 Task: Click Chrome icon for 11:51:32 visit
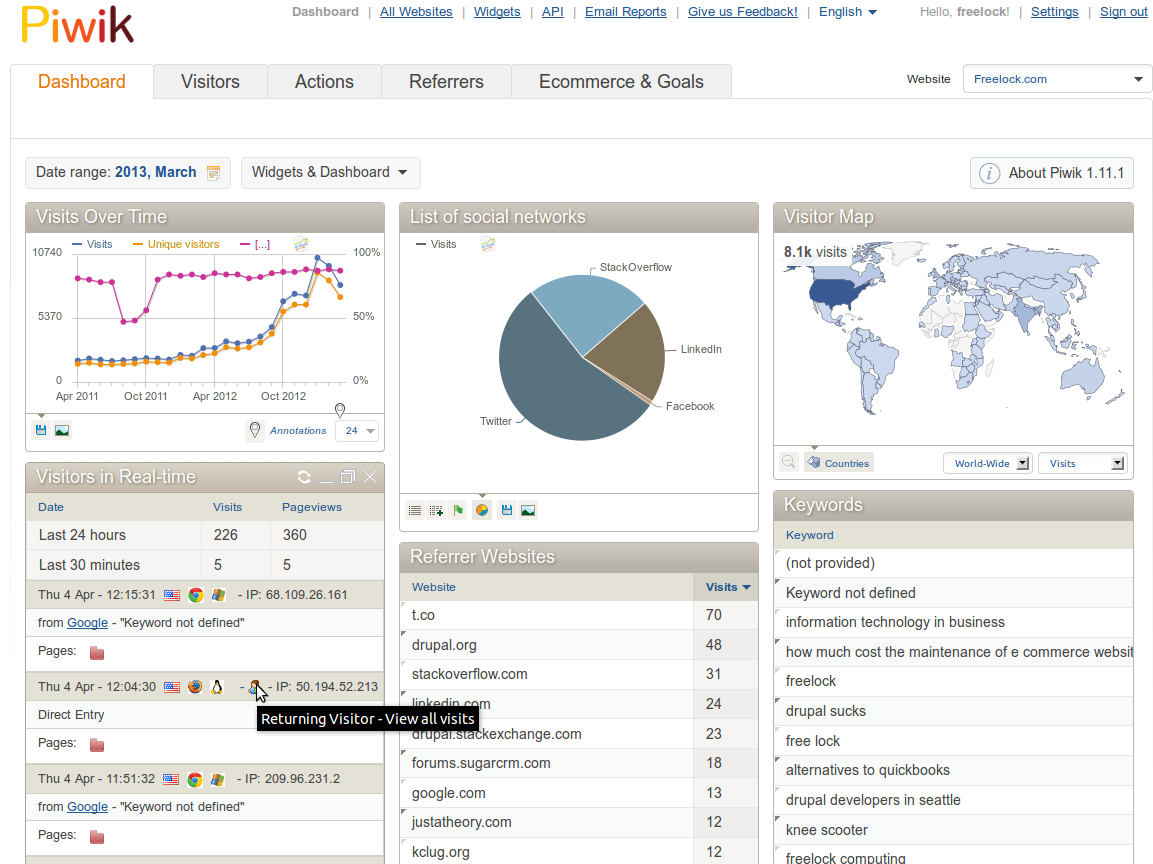click(x=195, y=779)
